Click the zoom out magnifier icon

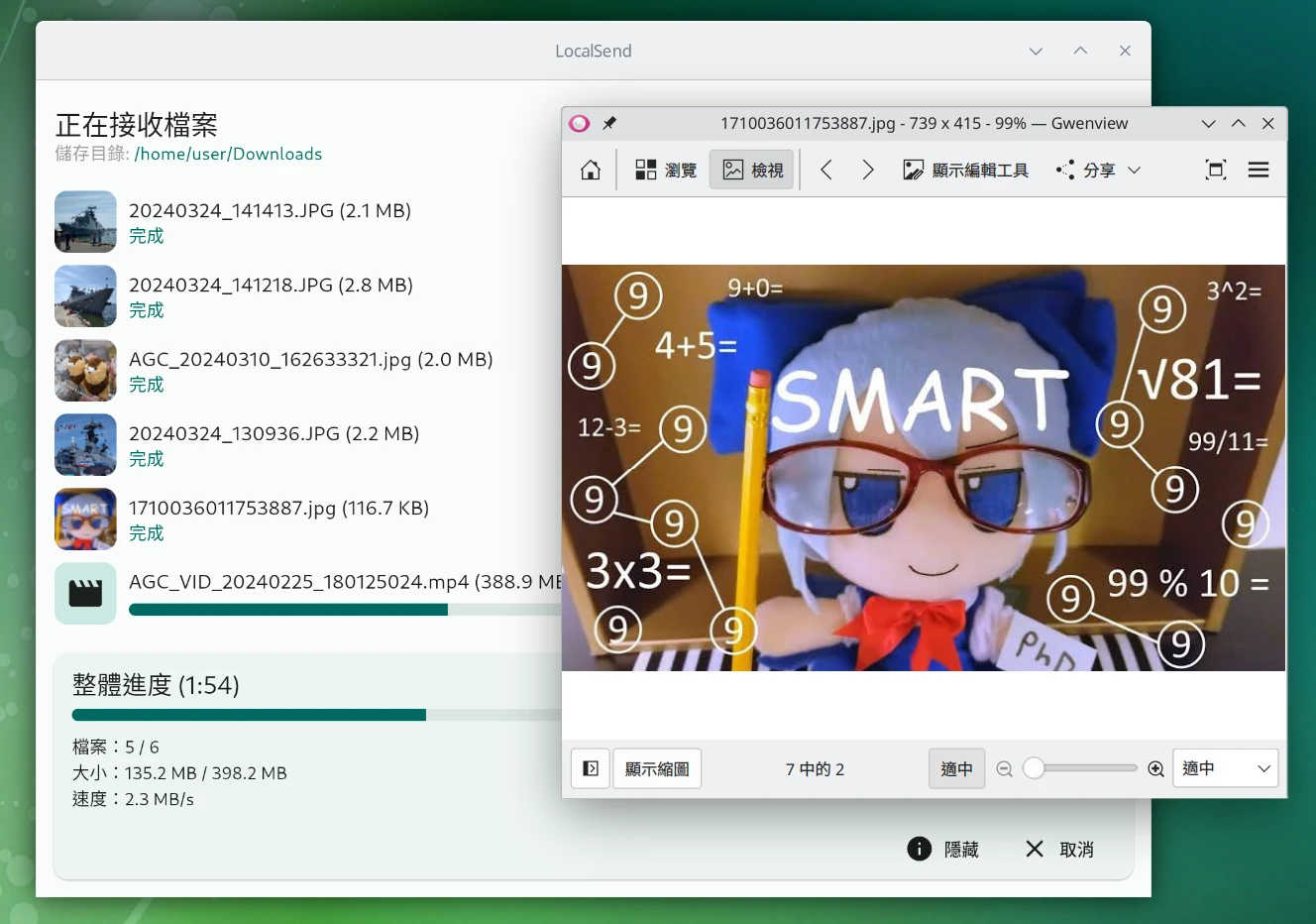coord(1004,769)
